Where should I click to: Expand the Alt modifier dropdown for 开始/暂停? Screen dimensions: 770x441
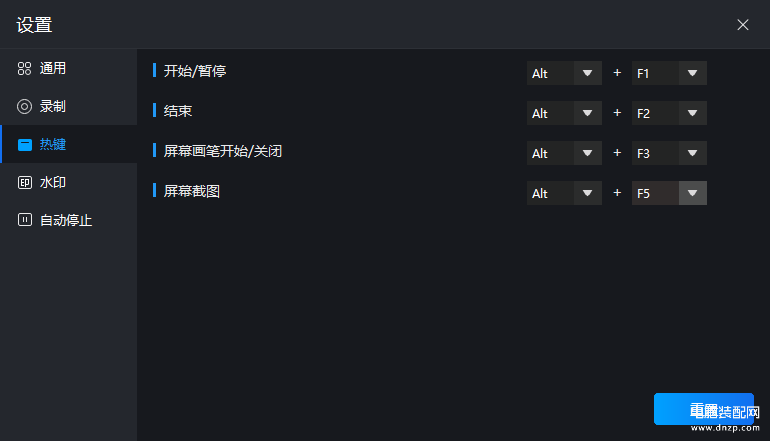(x=564, y=73)
